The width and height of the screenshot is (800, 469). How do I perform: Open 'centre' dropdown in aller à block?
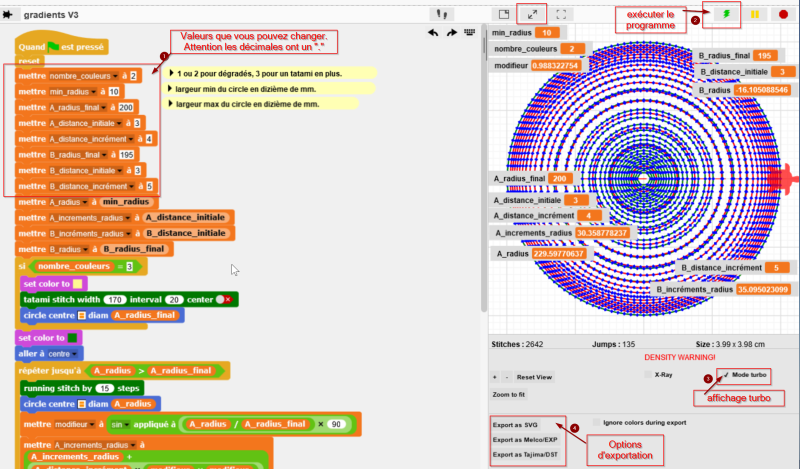[75, 354]
